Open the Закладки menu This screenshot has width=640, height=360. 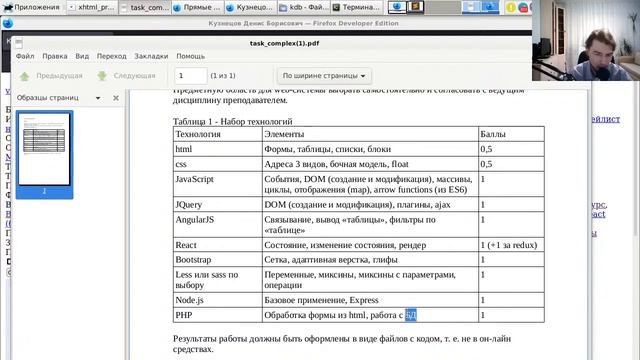[x=151, y=56]
